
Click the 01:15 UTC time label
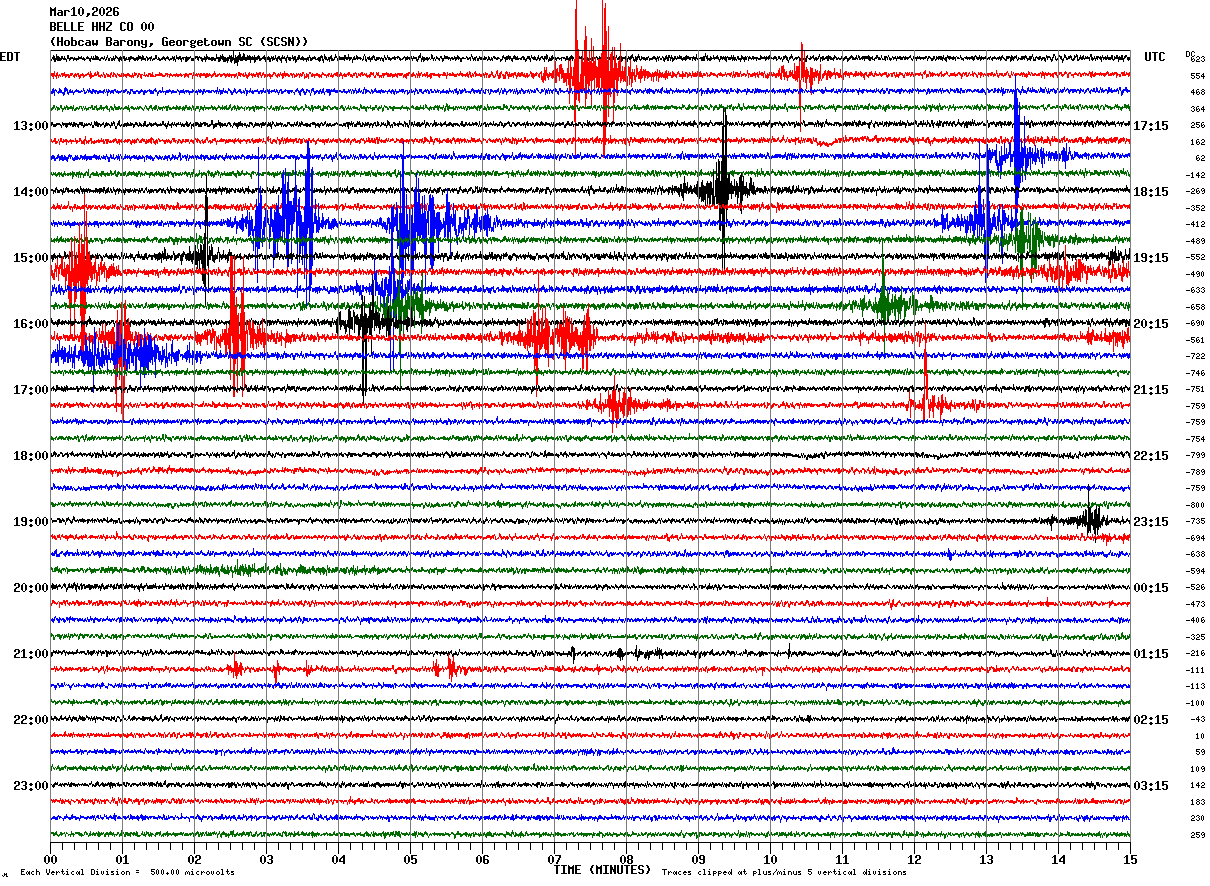coord(1151,654)
